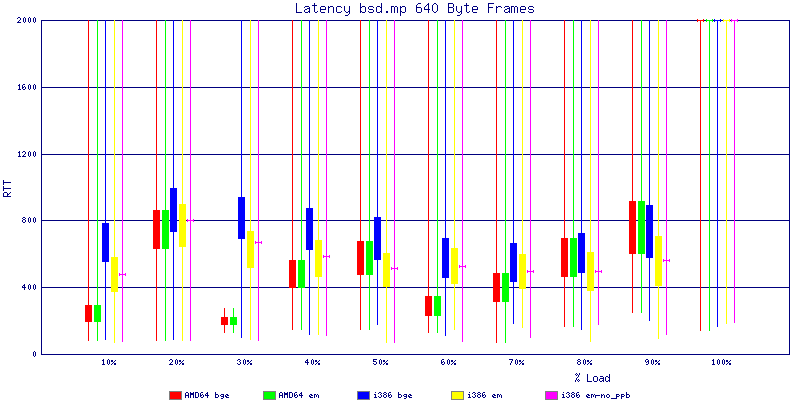Click the '20%' x-axis tick label

(177, 362)
